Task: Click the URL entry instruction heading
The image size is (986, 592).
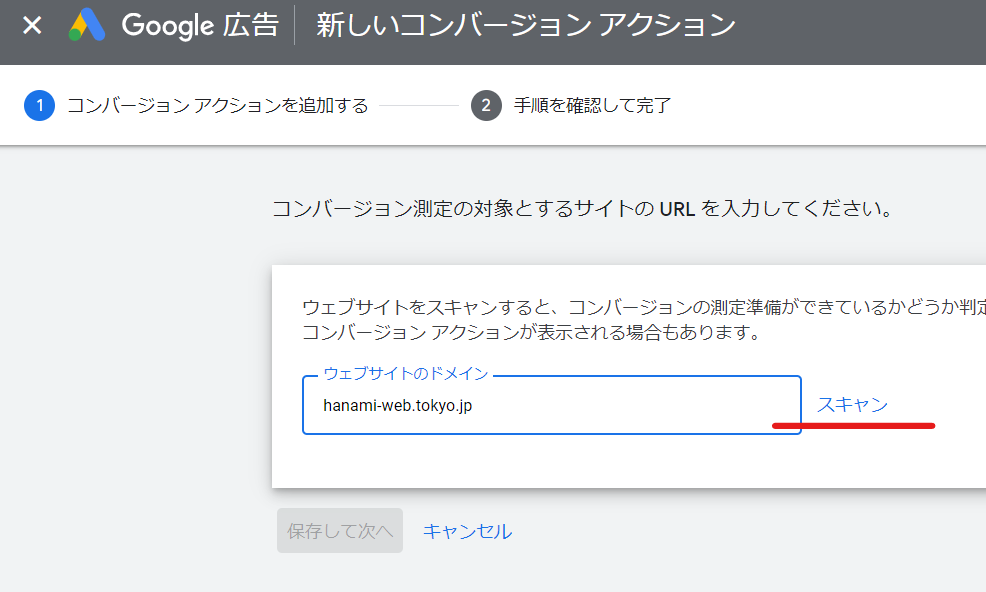Action: coord(581,210)
